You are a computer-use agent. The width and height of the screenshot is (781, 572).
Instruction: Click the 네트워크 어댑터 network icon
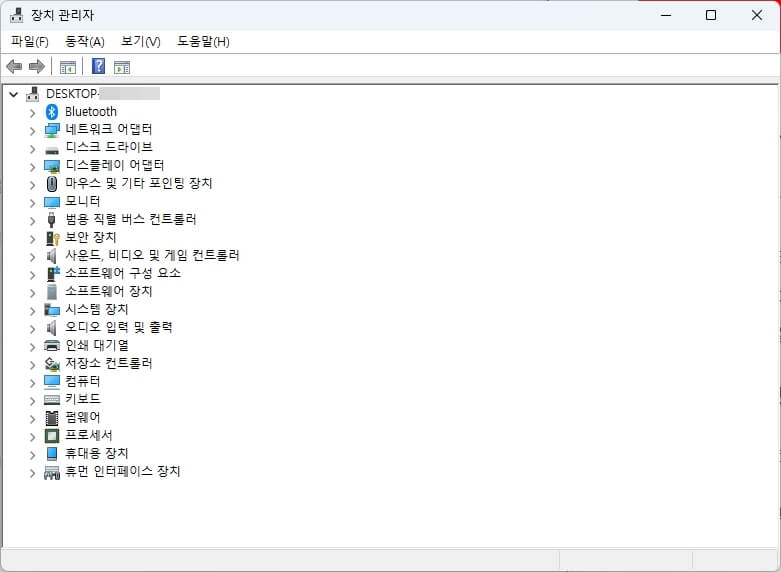point(52,130)
